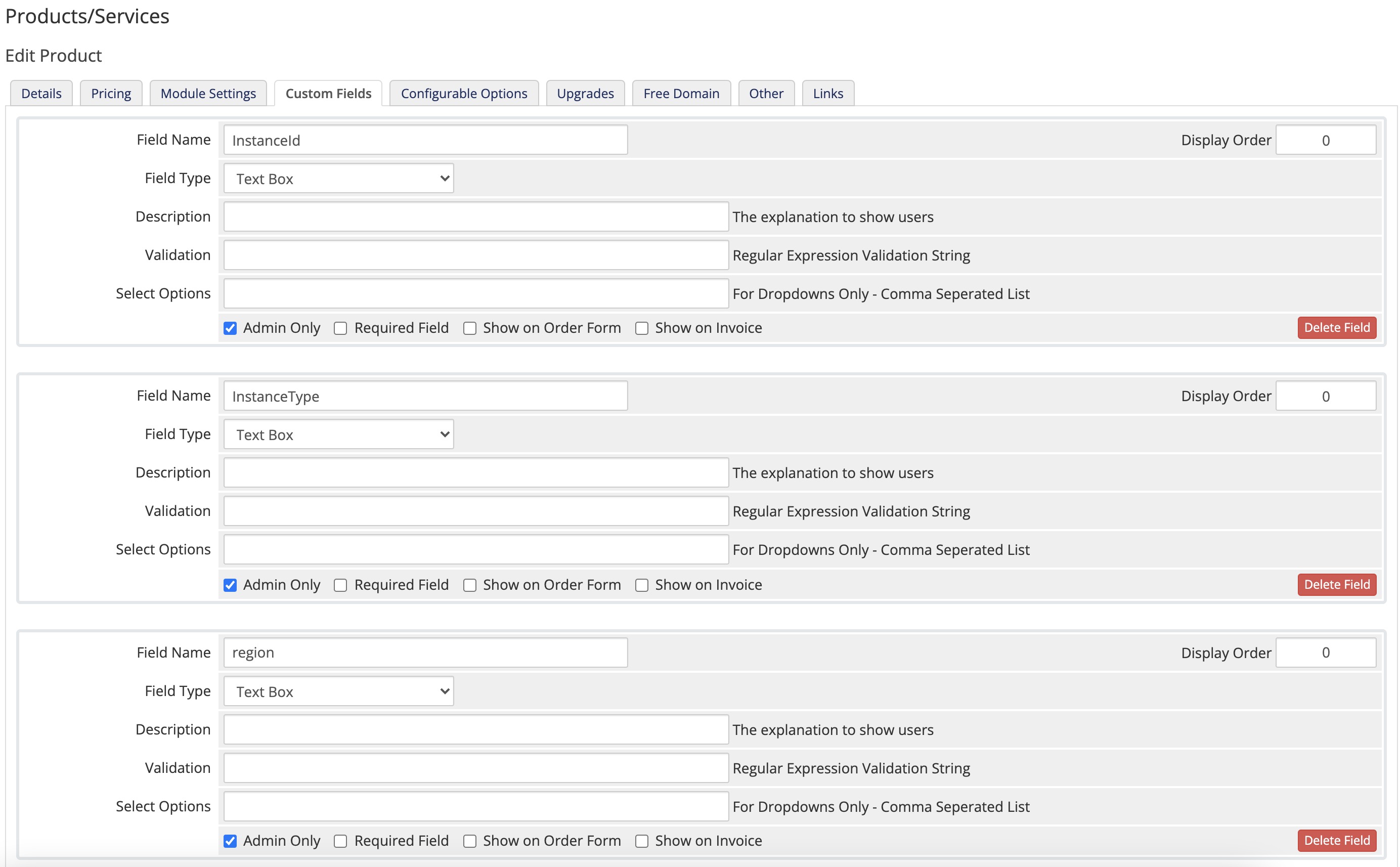Image resolution: width=1400 pixels, height=867 pixels.
Task: Click Validation input for InstanceId field
Action: point(476,255)
